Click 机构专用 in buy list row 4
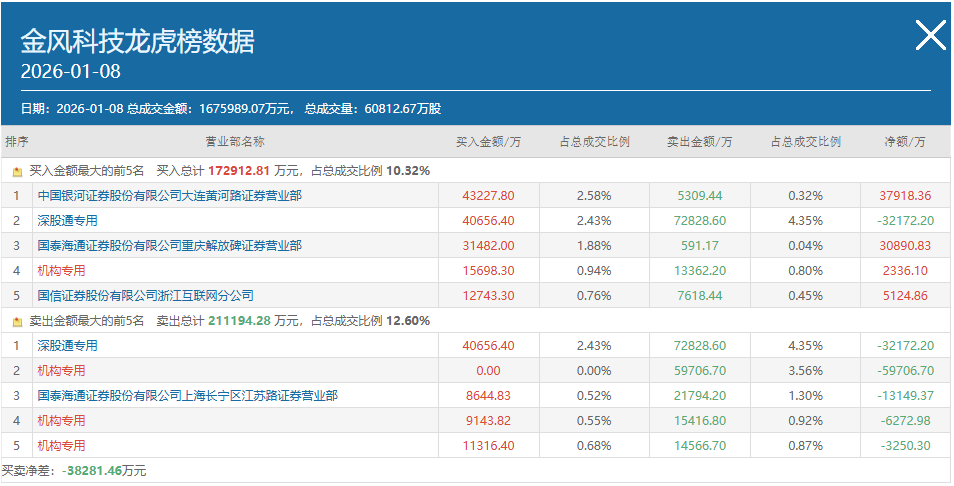The height and width of the screenshot is (486, 954). coord(61,271)
